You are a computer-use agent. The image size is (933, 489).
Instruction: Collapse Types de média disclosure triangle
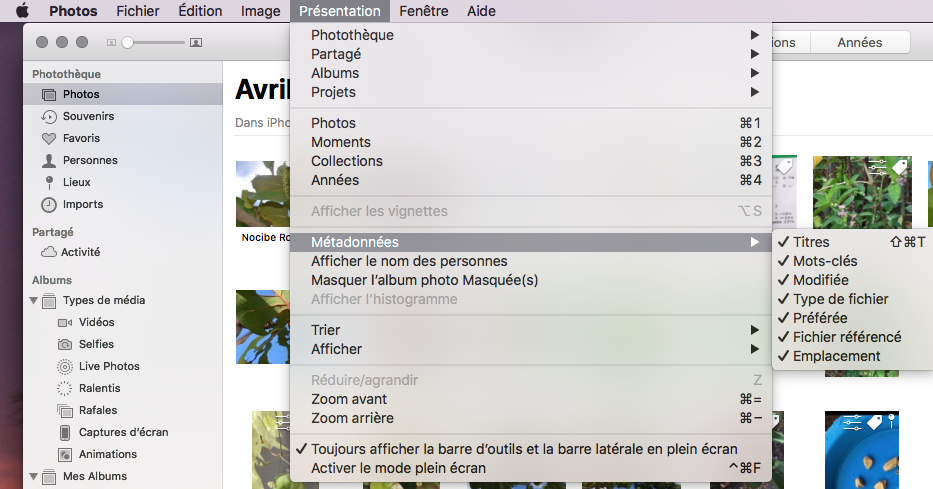tap(34, 300)
